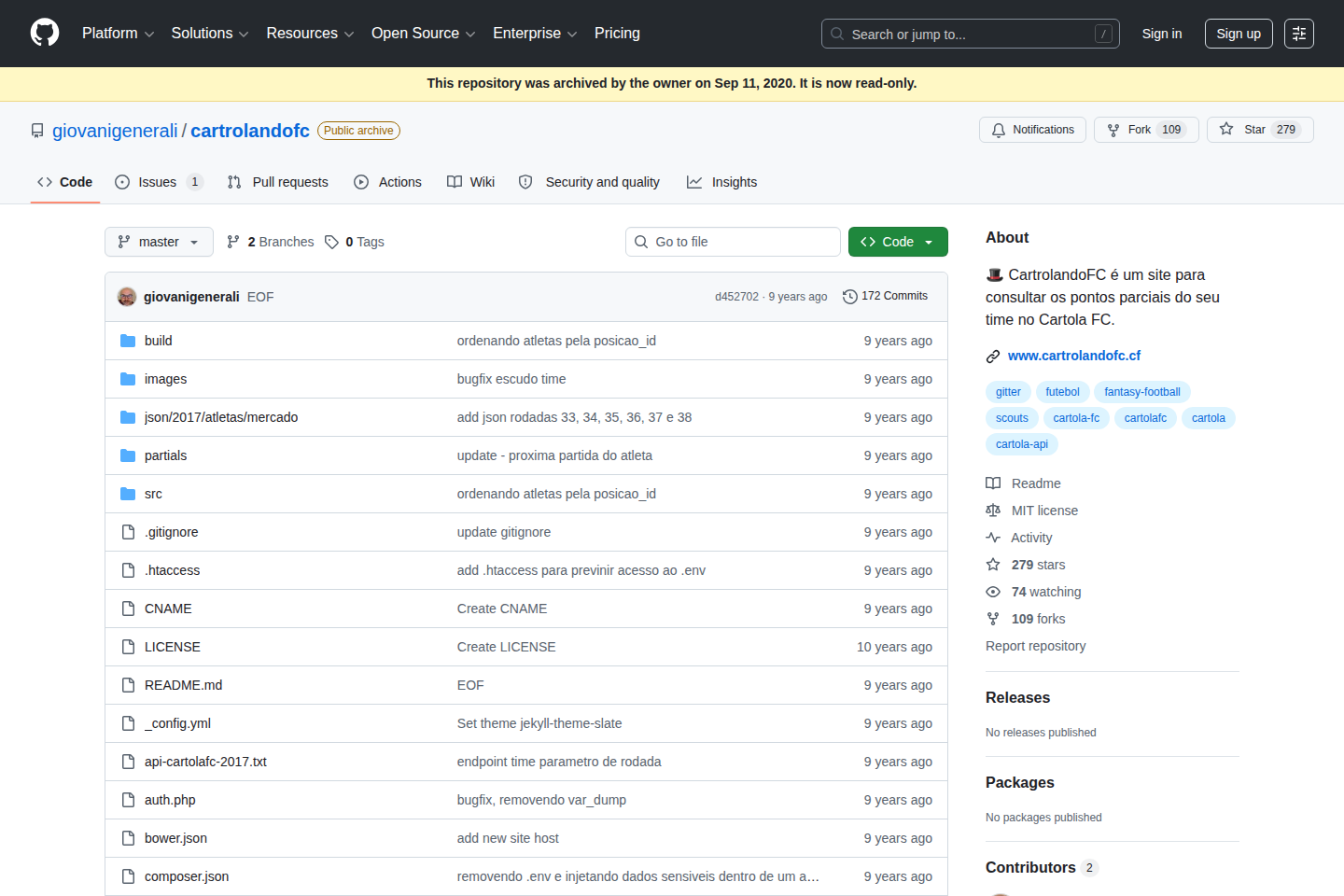Image resolution: width=1344 pixels, height=896 pixels.
Task: Open the 172 Commits history
Action: click(885, 296)
